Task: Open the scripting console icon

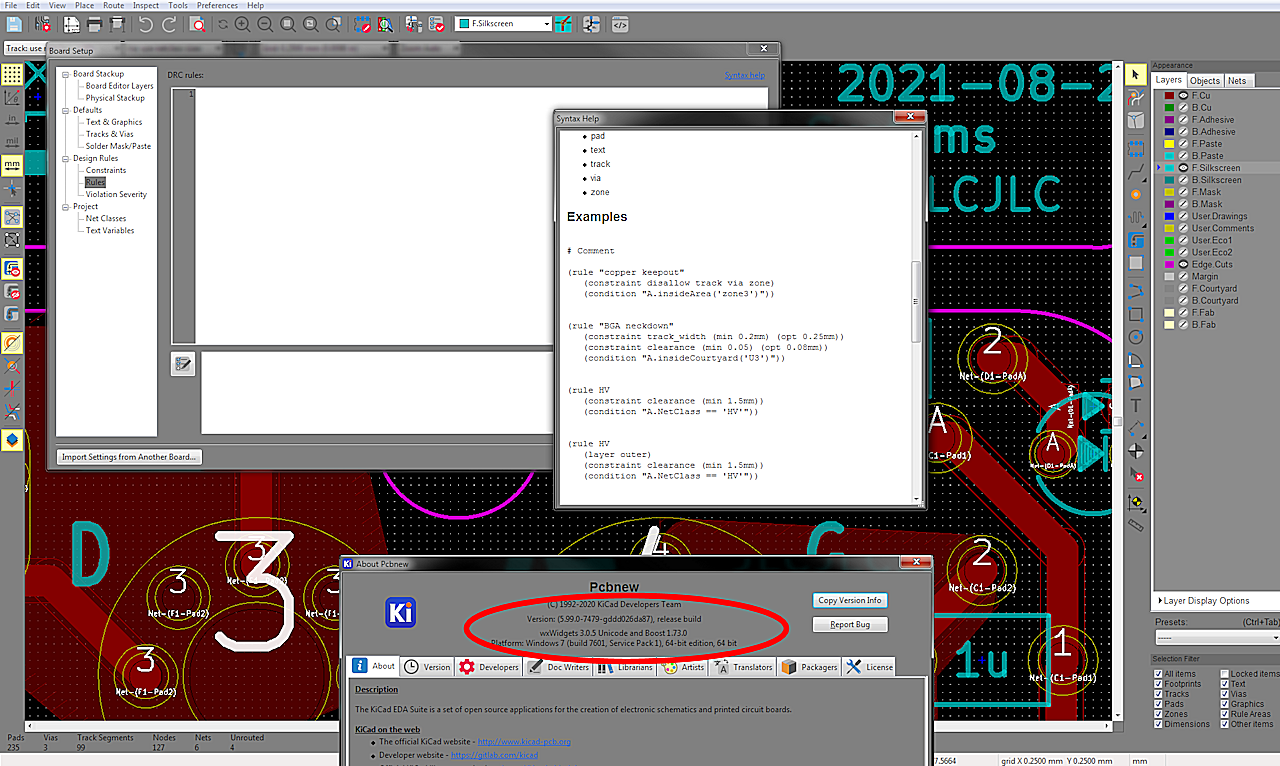Action: click(620, 23)
